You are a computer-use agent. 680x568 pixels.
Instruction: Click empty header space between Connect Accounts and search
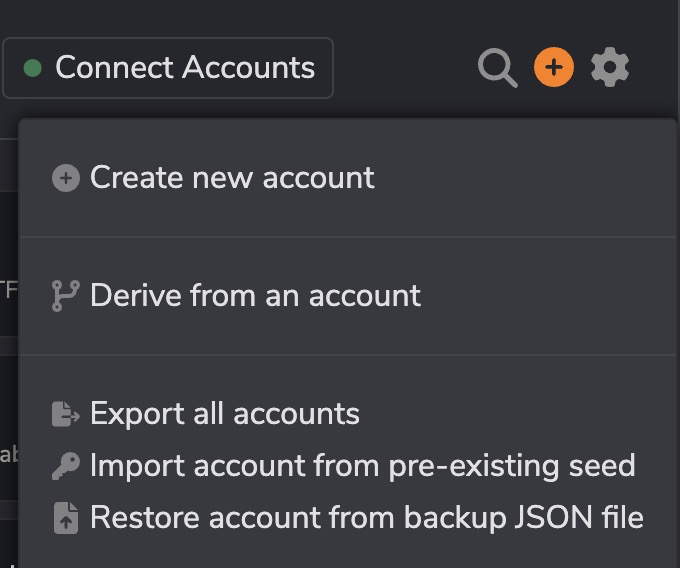(405, 68)
